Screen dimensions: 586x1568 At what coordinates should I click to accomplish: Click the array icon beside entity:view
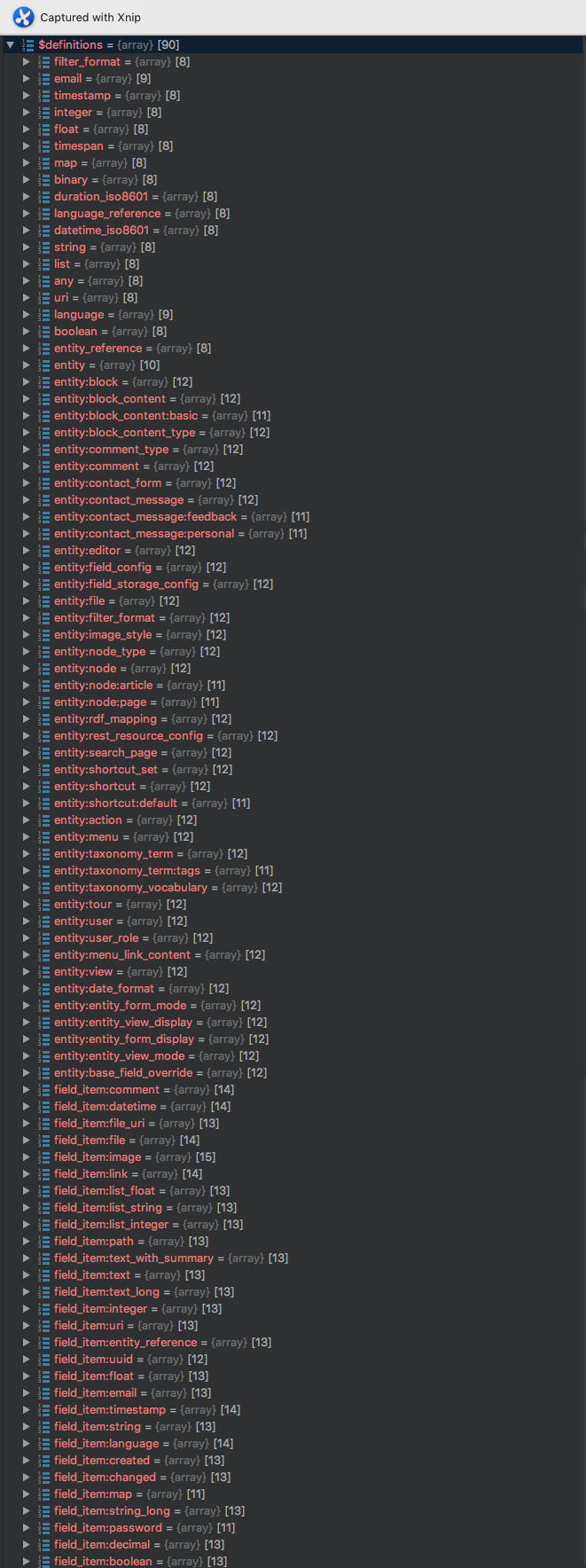[43, 972]
